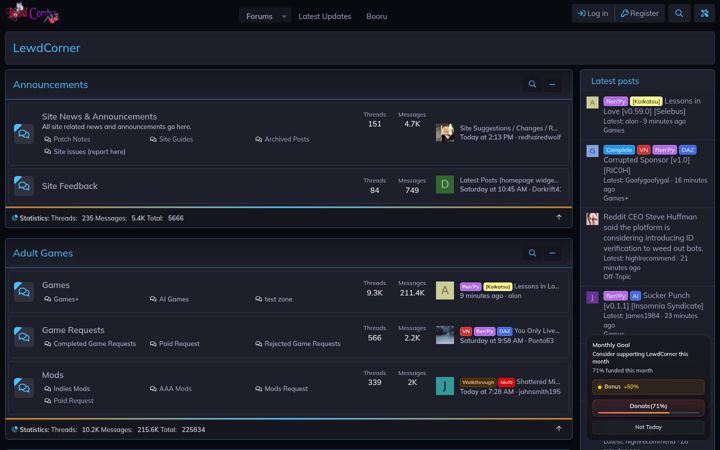Screen dimensions: 720x450
Task: Dismiss the goal with Not Today
Action: pyautogui.click(x=648, y=427)
